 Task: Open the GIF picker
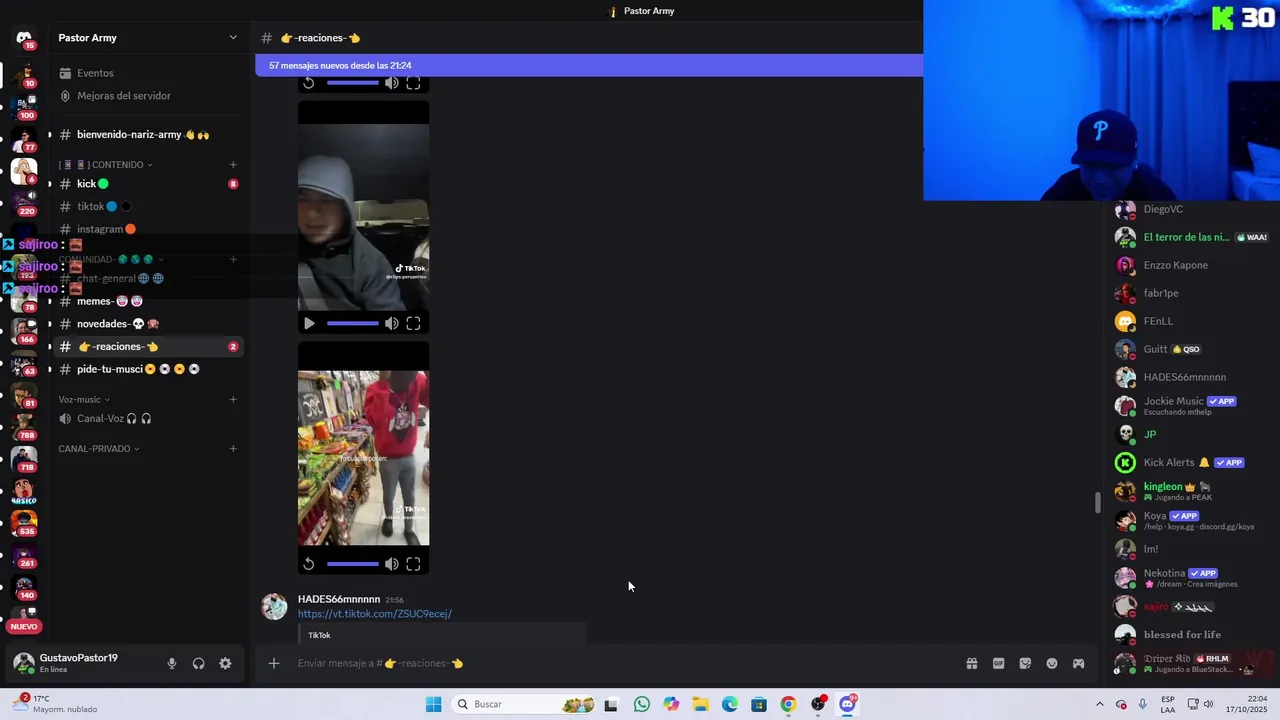998,663
